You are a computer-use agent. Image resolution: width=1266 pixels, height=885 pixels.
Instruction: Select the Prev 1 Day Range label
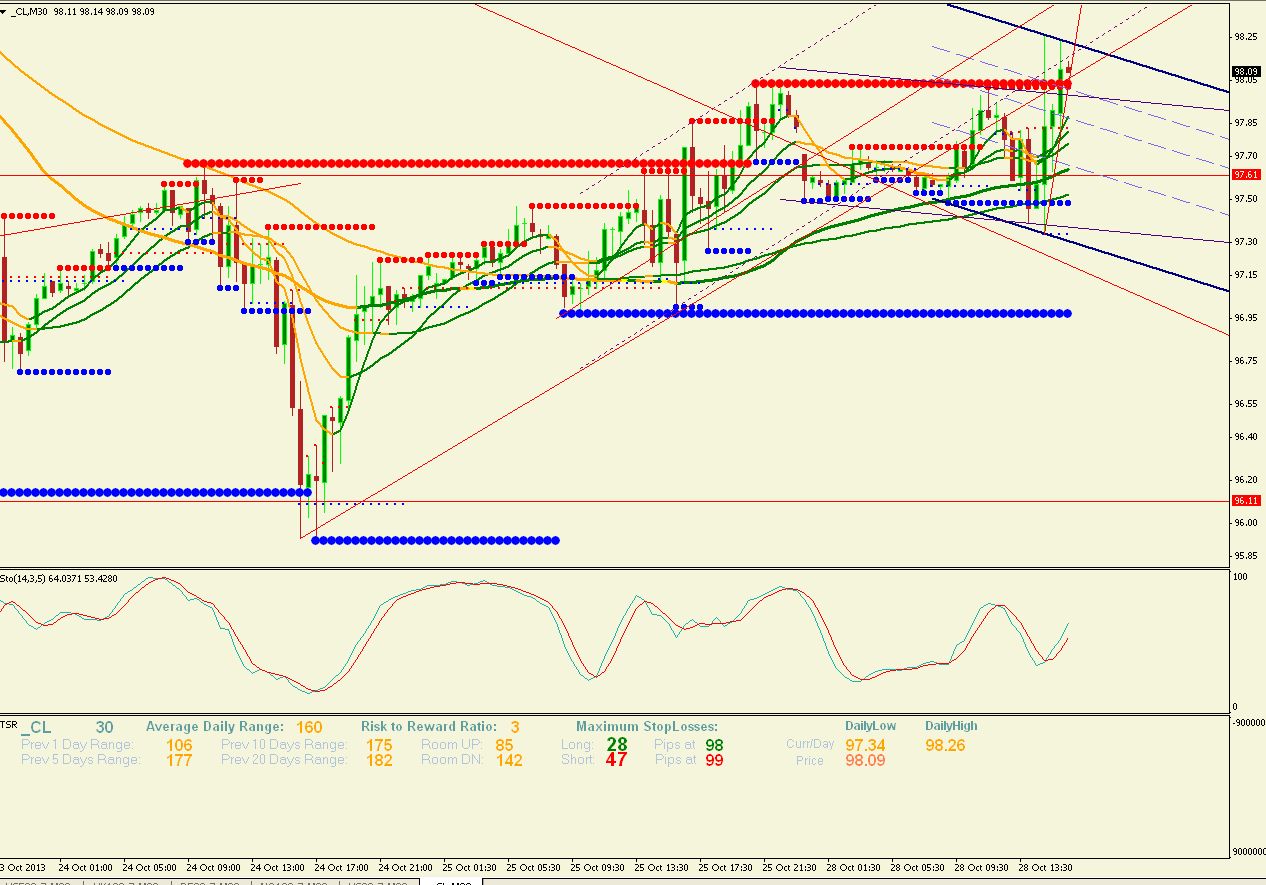click(77, 745)
